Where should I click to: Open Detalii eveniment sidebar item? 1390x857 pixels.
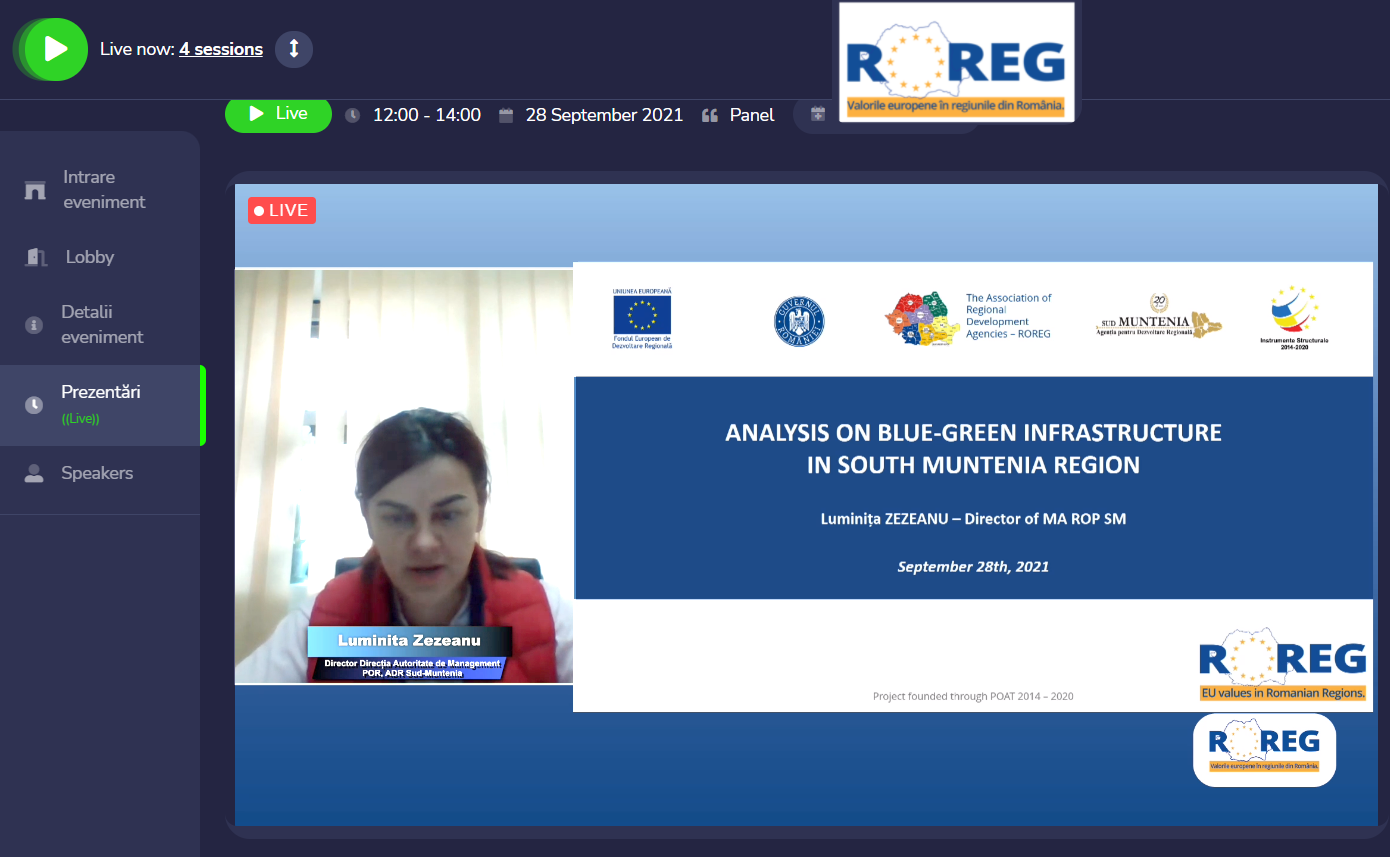point(100,324)
